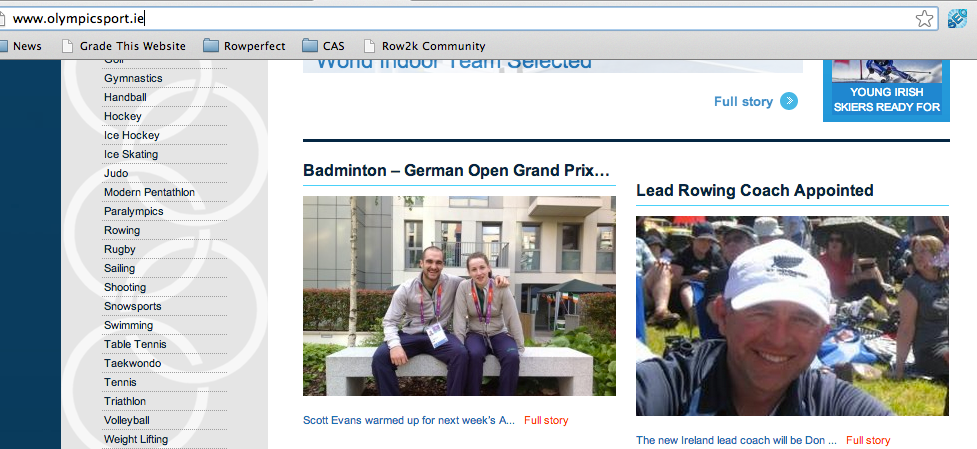Click Full story under the Scott Evans article
977x449 pixels.
point(545,420)
